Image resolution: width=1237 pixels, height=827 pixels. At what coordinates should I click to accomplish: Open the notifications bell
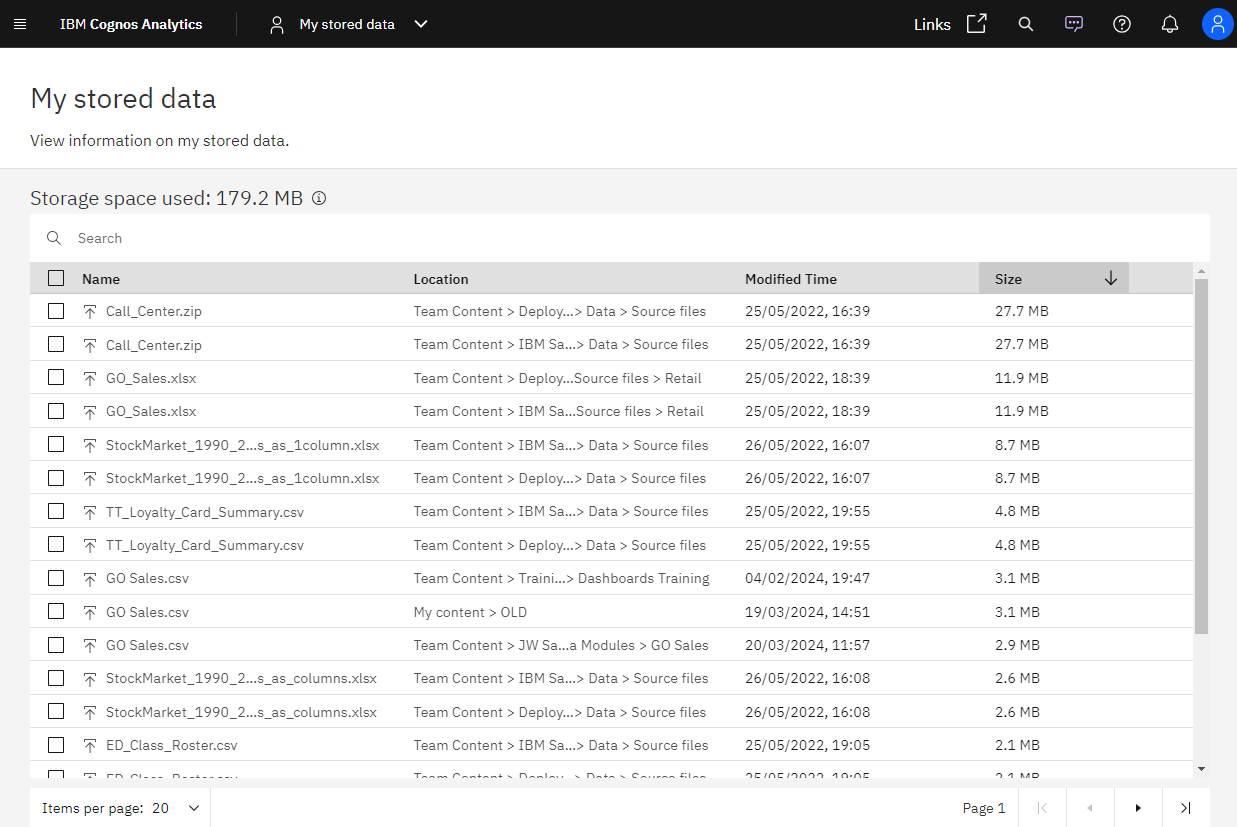(1170, 24)
